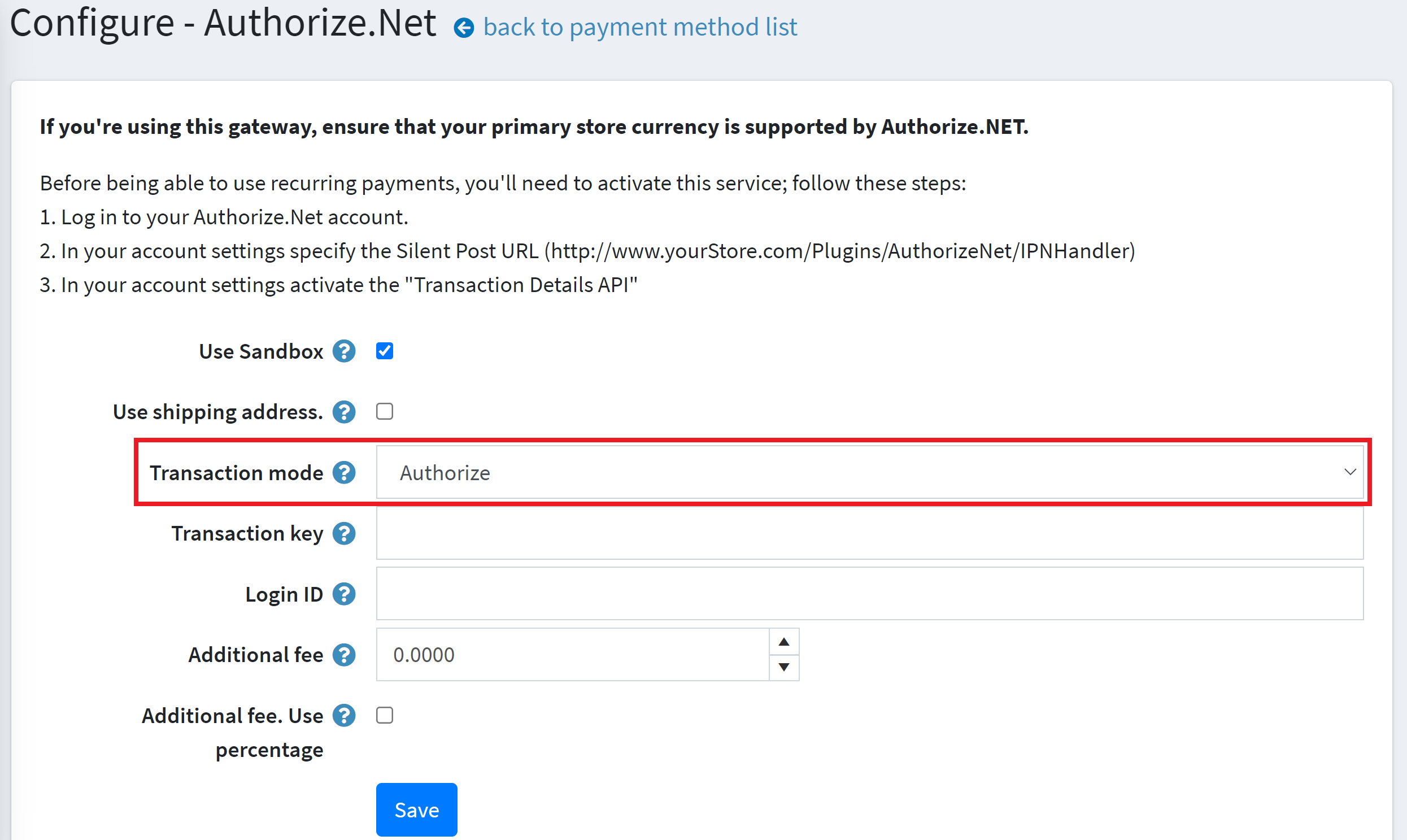Focus the Transaction key input field
Image resolution: width=1407 pixels, height=840 pixels.
(x=870, y=533)
